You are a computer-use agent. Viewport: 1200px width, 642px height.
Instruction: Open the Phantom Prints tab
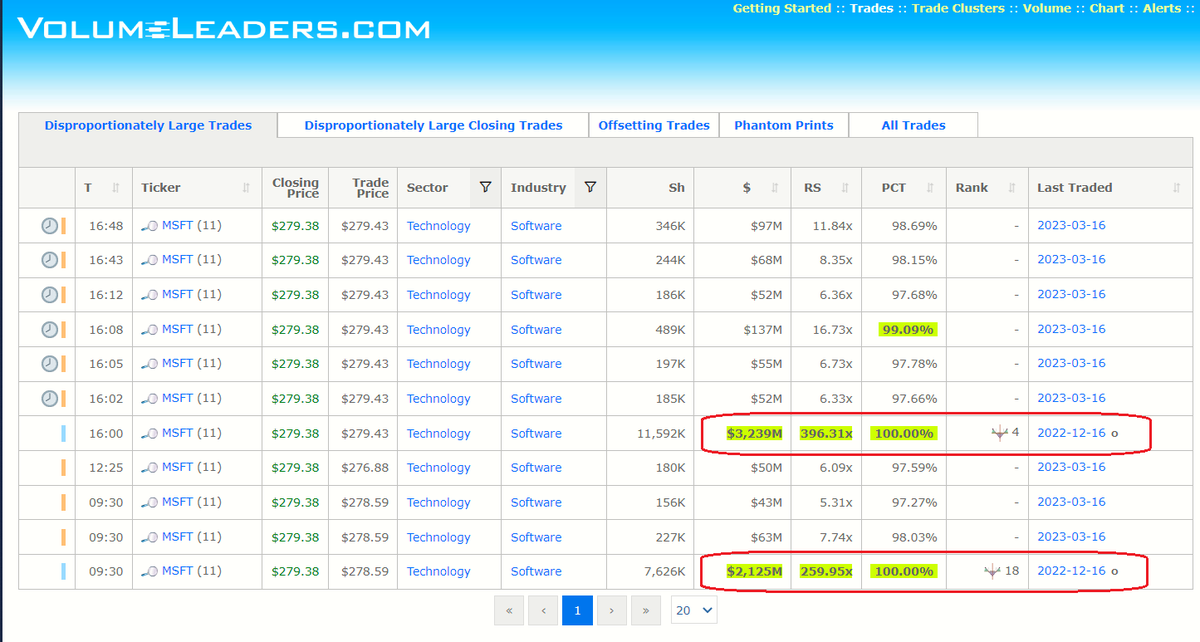pos(784,125)
